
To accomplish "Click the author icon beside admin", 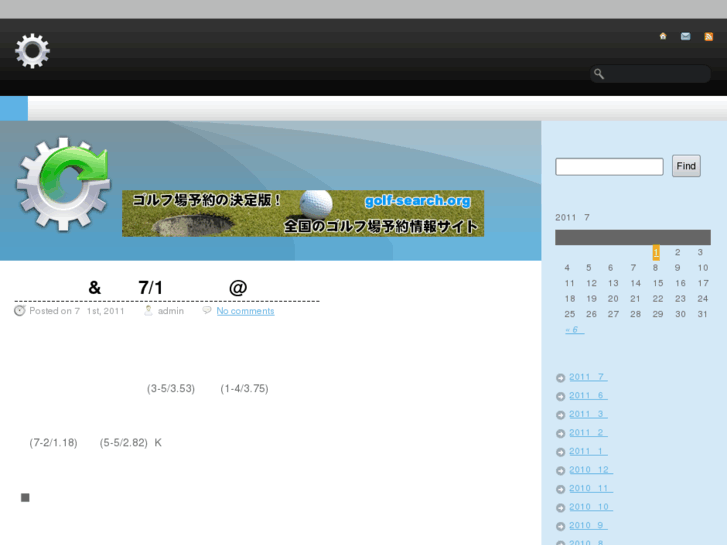I will pos(148,311).
